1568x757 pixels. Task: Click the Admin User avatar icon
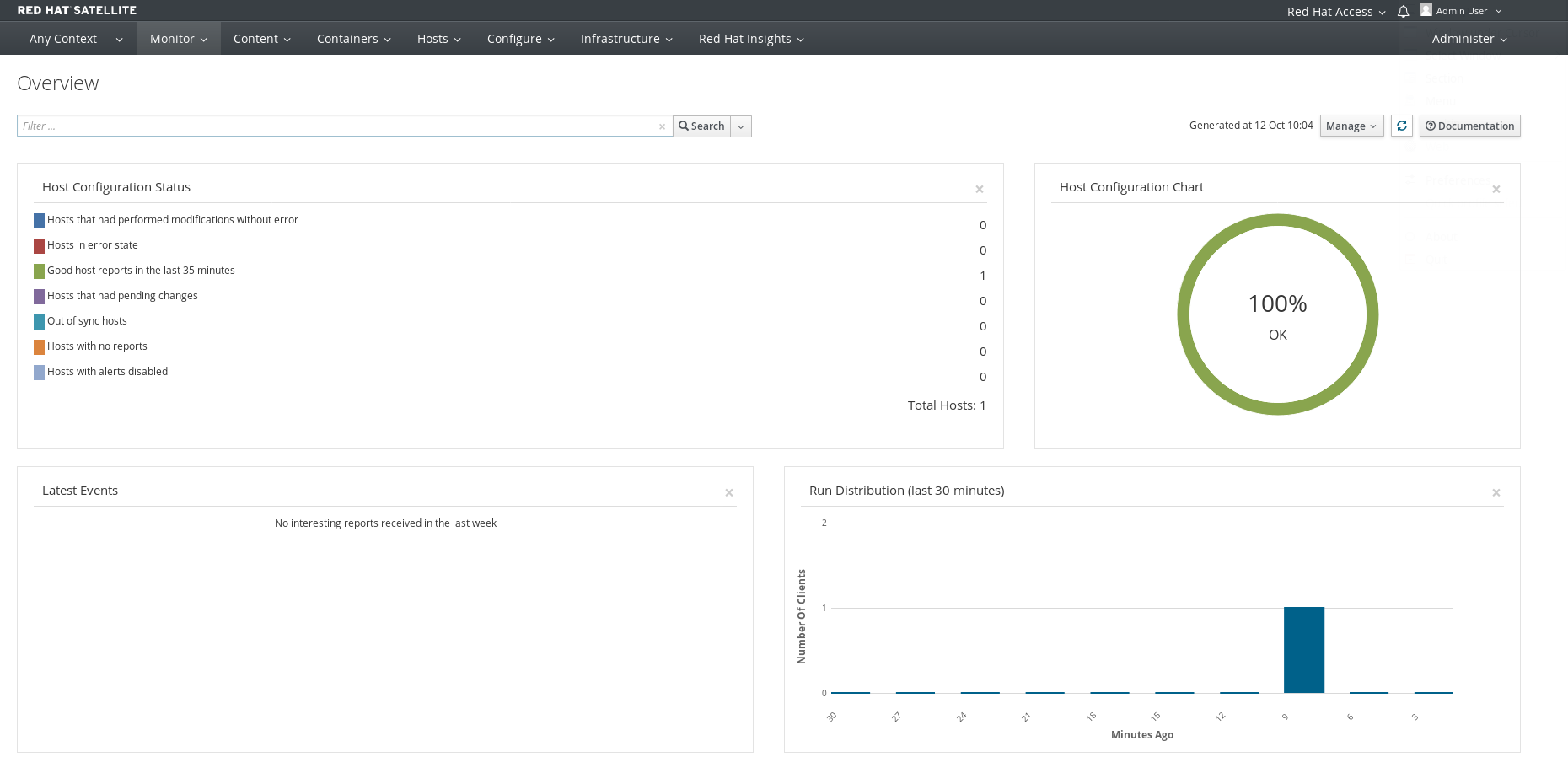(x=1426, y=10)
